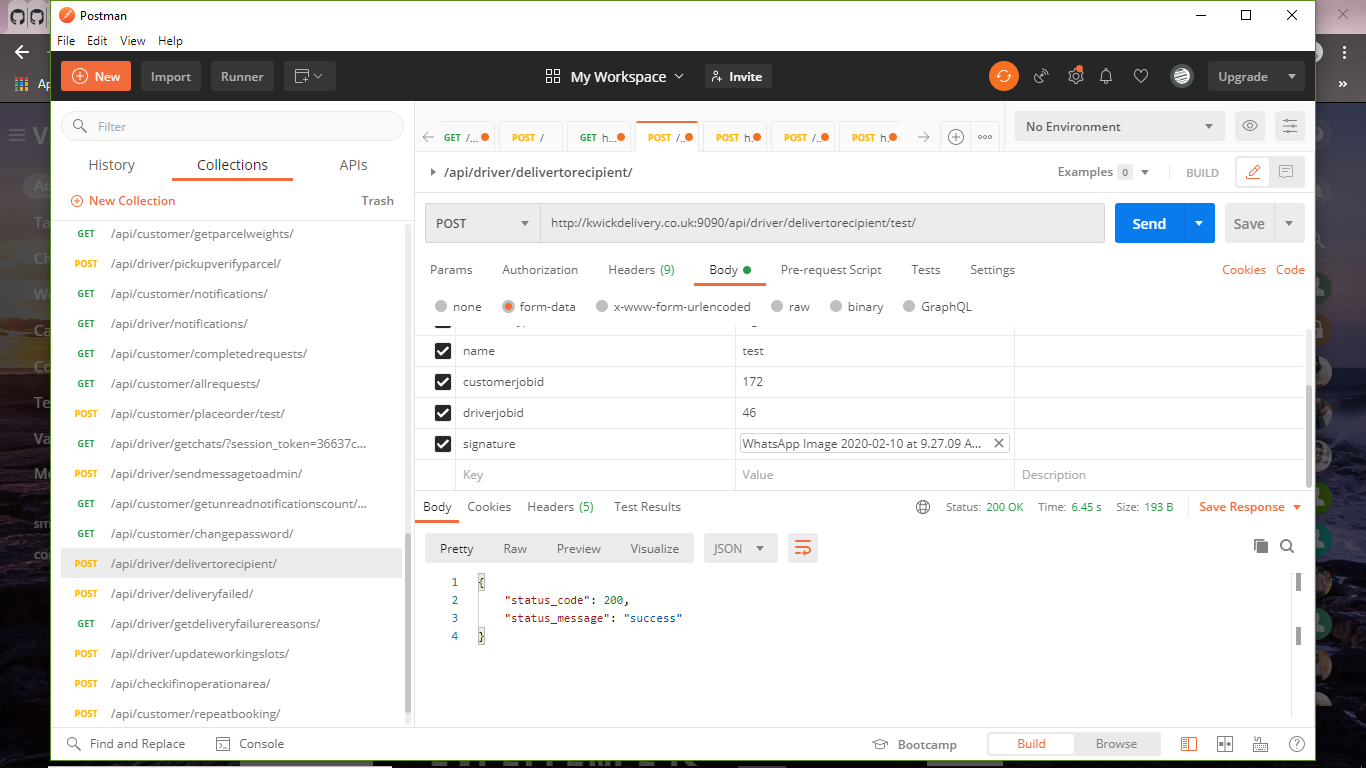This screenshot has width=1366, height=768.
Task: Switch to the History sidebar tab
Action: (x=111, y=165)
